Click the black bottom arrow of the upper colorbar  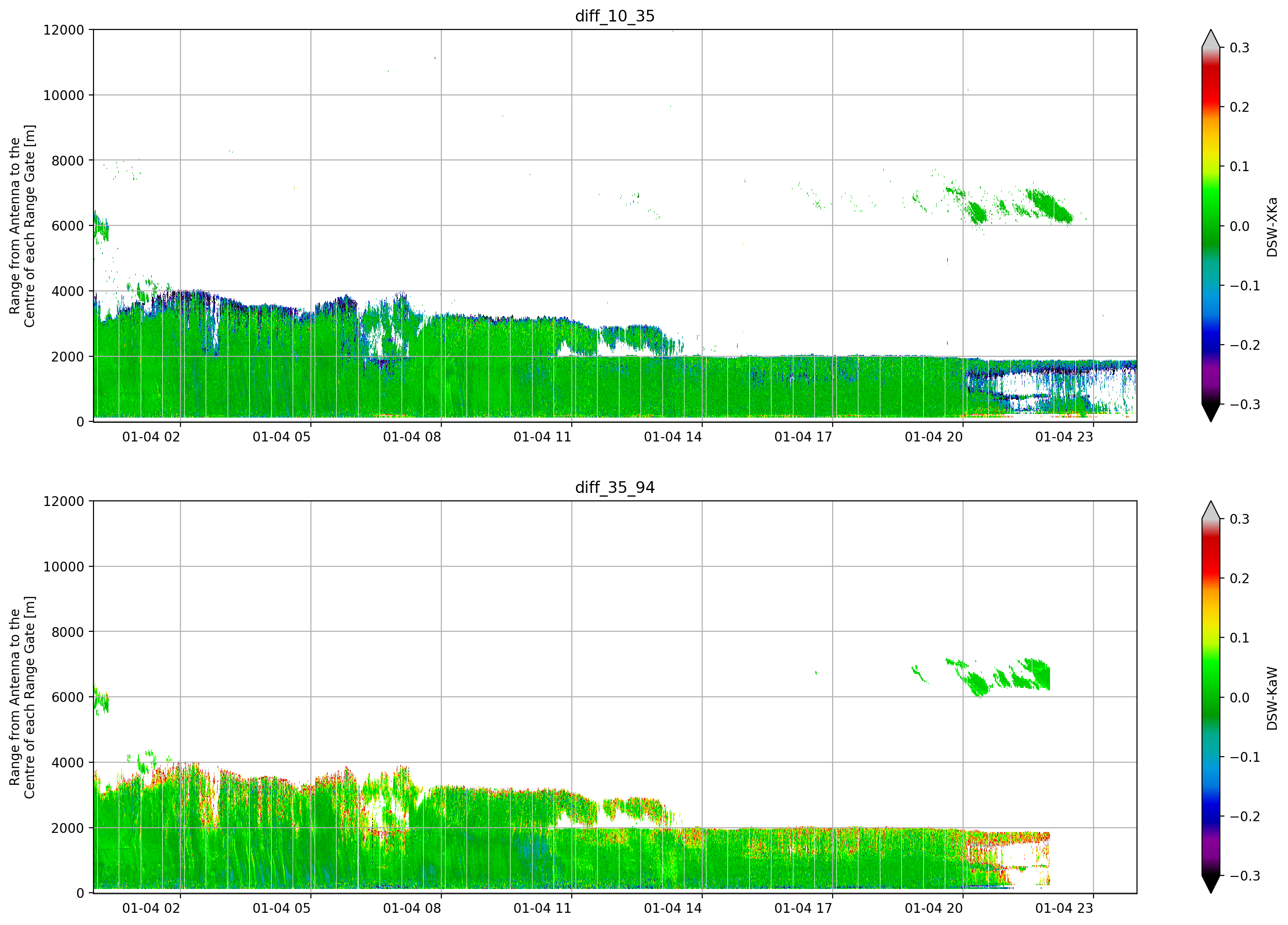point(1211,412)
